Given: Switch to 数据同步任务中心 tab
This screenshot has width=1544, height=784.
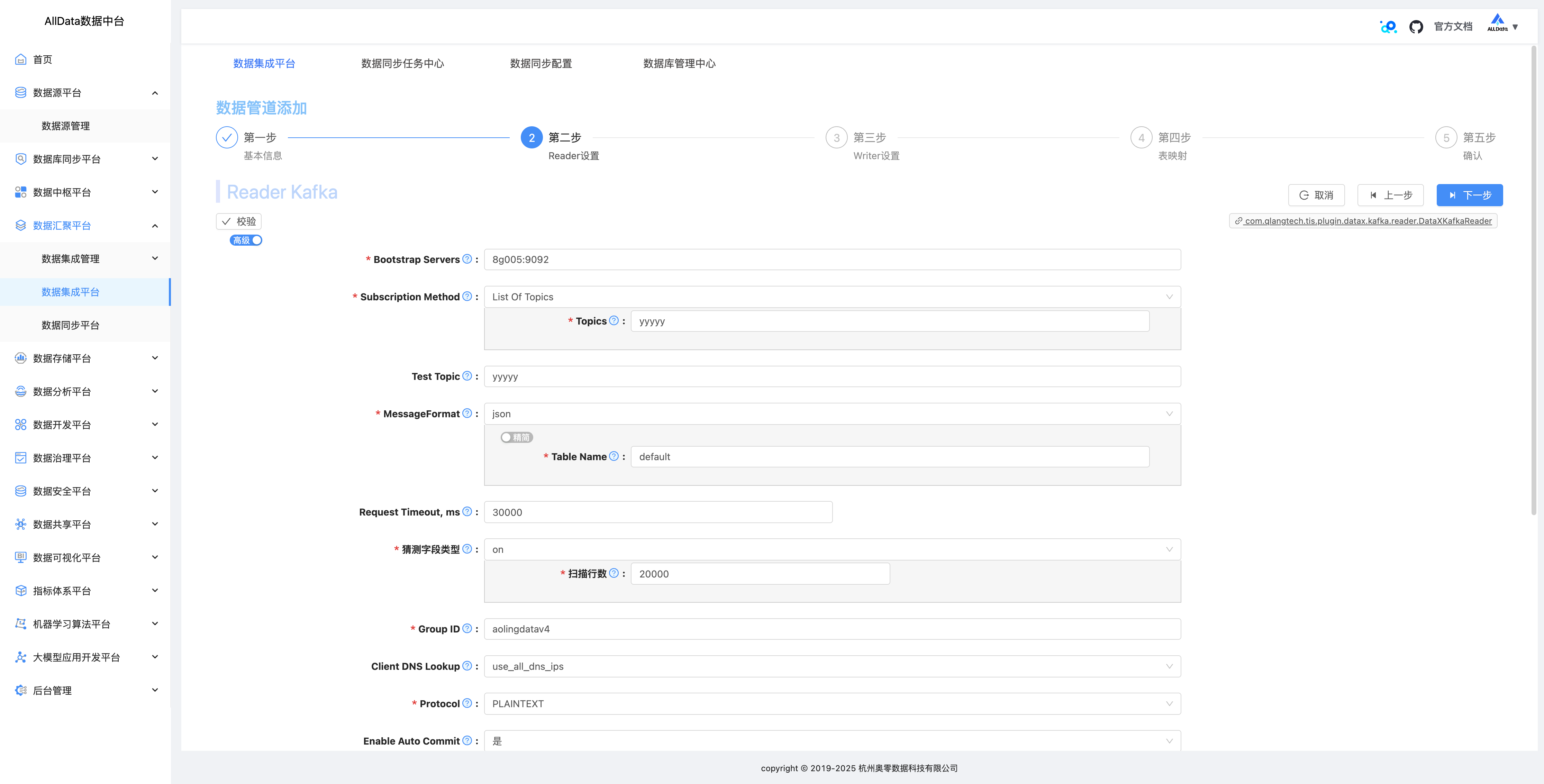Looking at the screenshot, I should 402,64.
